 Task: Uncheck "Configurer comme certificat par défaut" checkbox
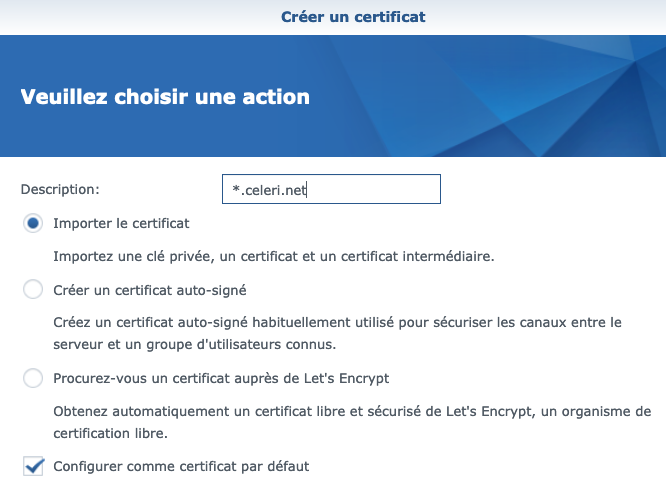click(33, 466)
